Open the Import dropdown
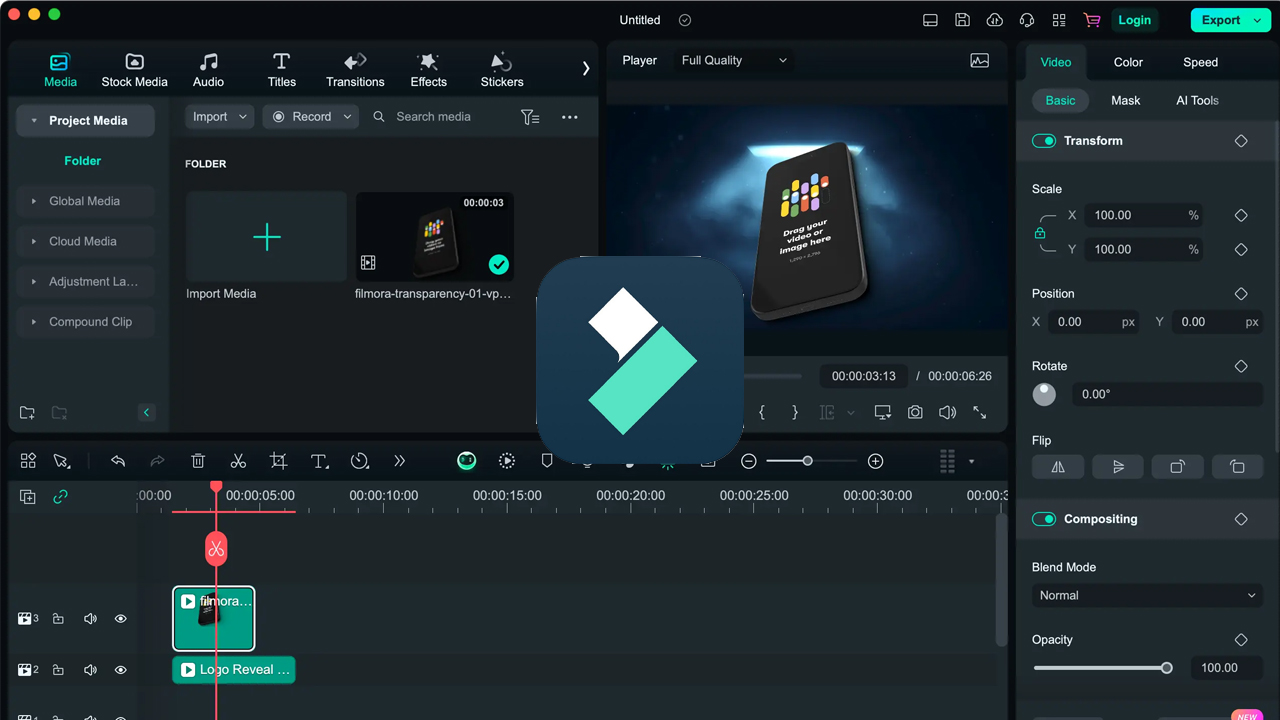This screenshot has width=1280, height=720. (x=219, y=117)
